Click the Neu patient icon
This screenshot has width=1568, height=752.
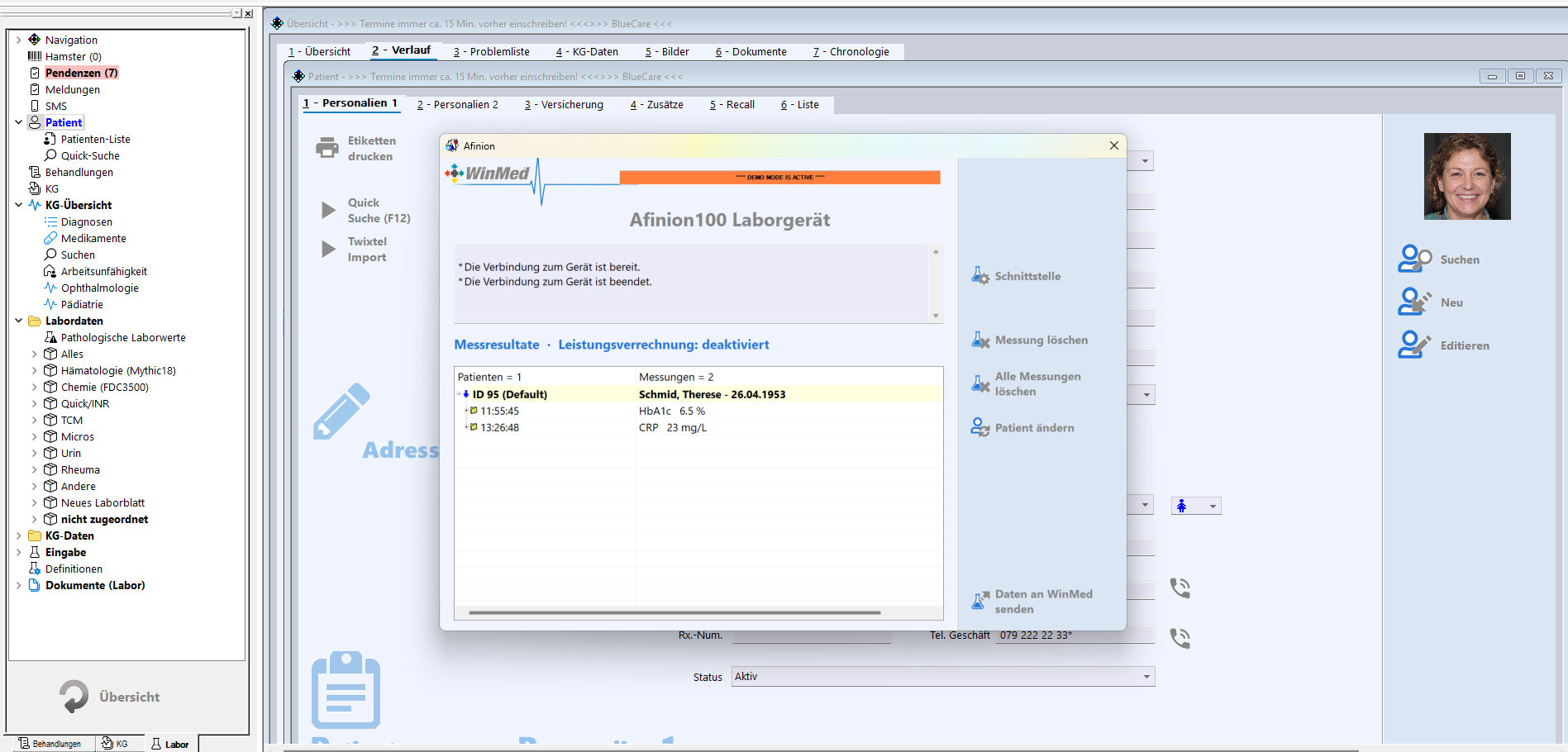(x=1414, y=302)
